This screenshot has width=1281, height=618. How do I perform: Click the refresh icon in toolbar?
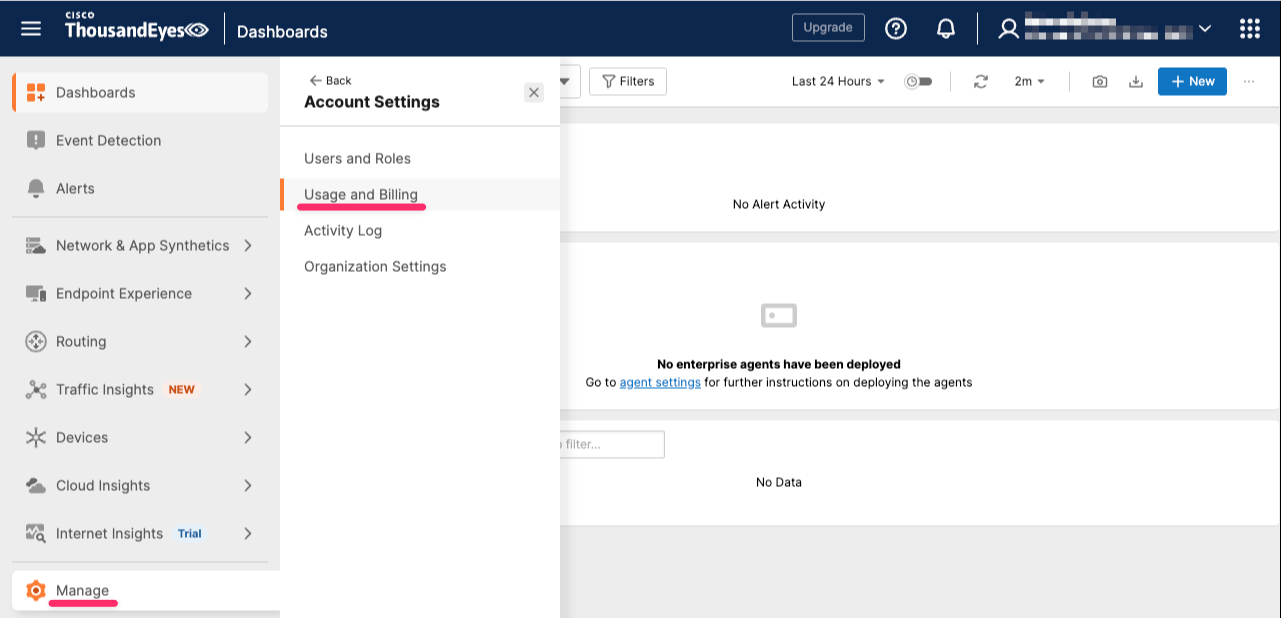(981, 82)
